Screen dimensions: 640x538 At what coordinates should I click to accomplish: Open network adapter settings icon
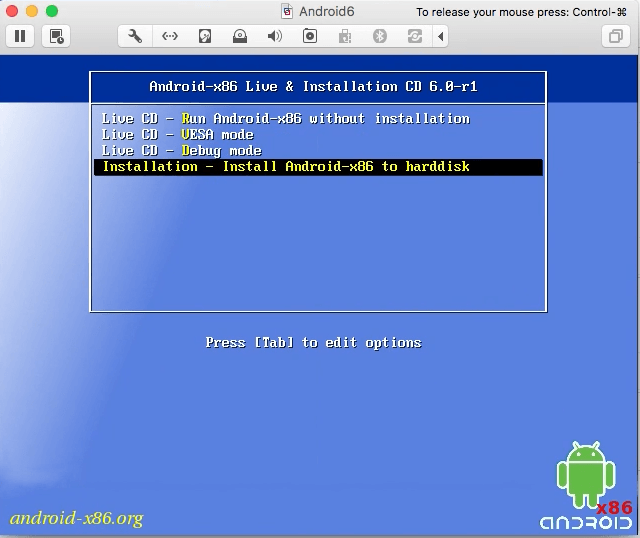tap(170, 36)
